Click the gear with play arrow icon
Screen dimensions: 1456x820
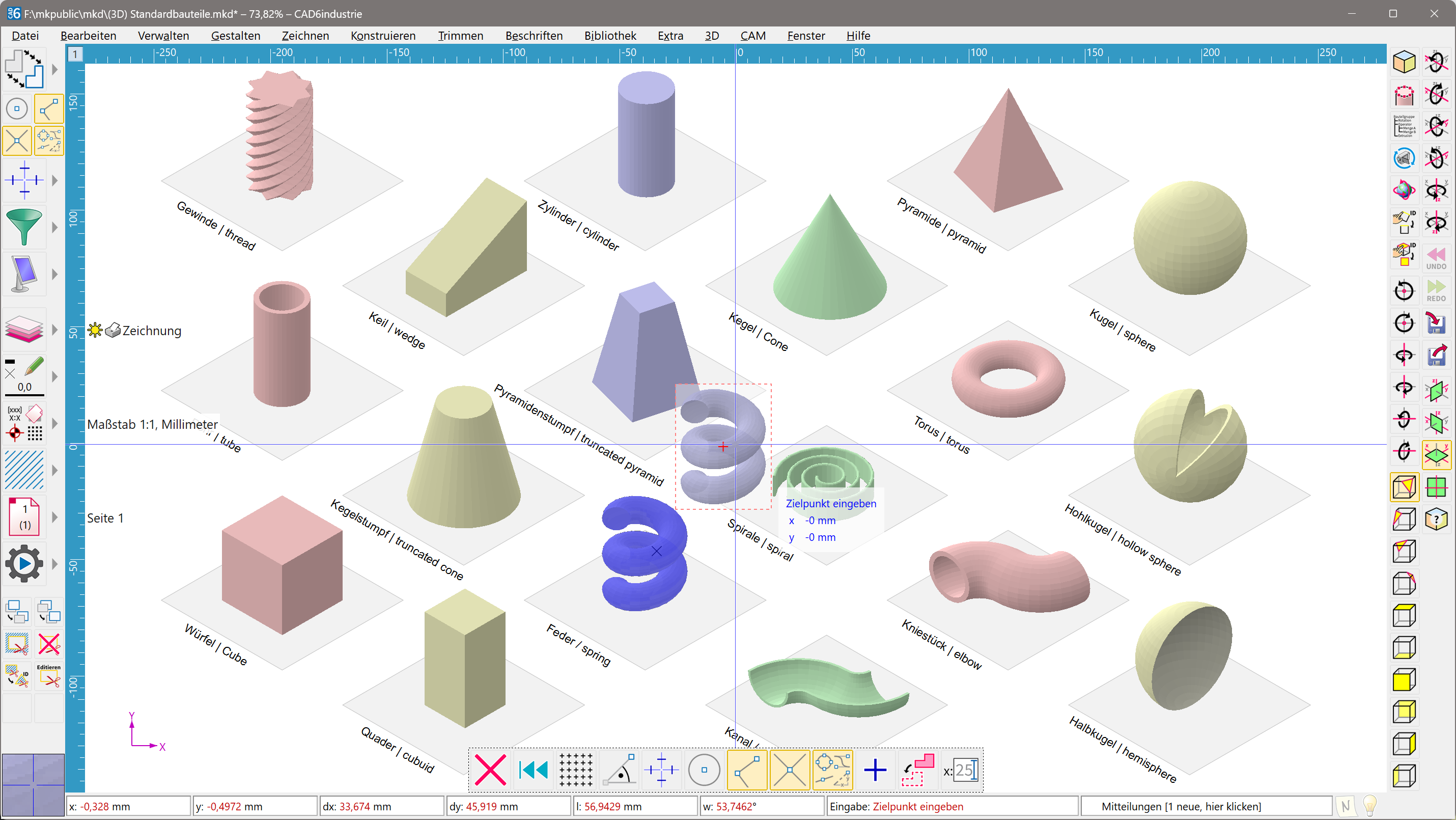25,563
